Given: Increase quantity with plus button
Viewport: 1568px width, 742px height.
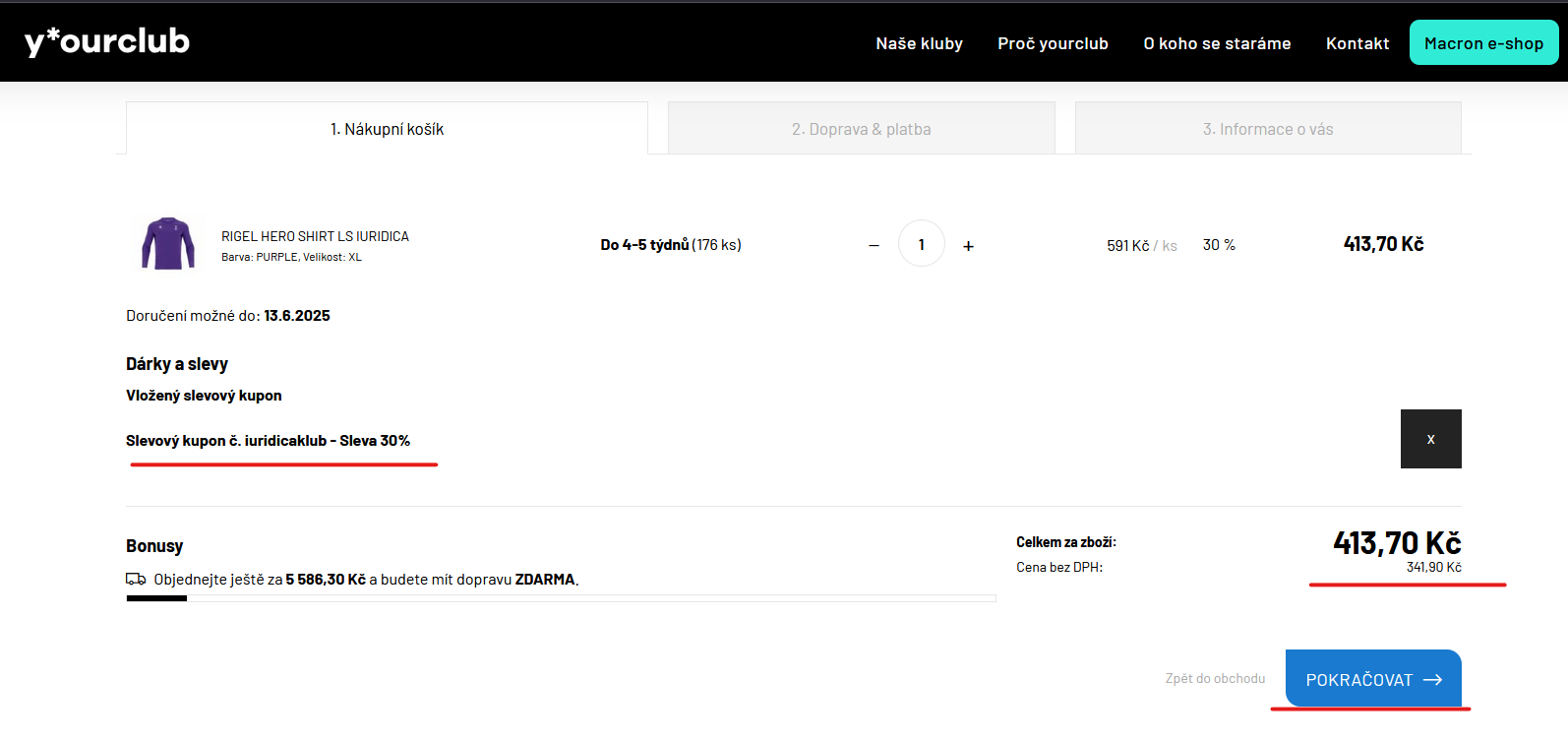Looking at the screenshot, I should pos(968,245).
